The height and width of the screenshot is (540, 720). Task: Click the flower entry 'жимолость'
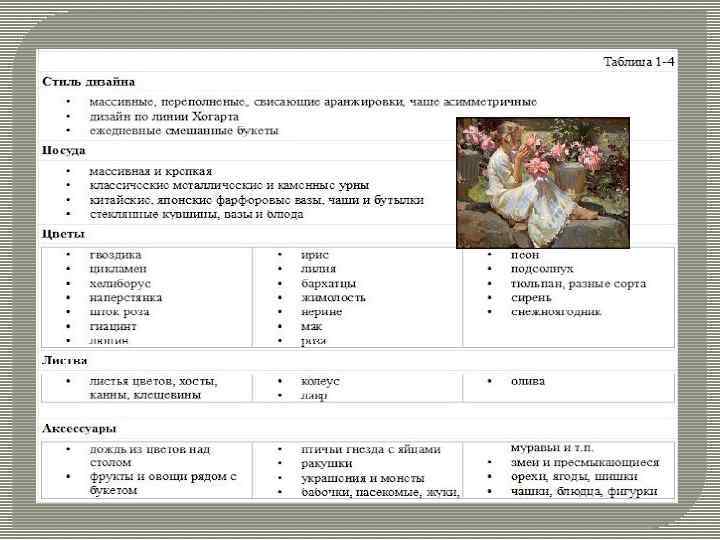click(x=333, y=298)
